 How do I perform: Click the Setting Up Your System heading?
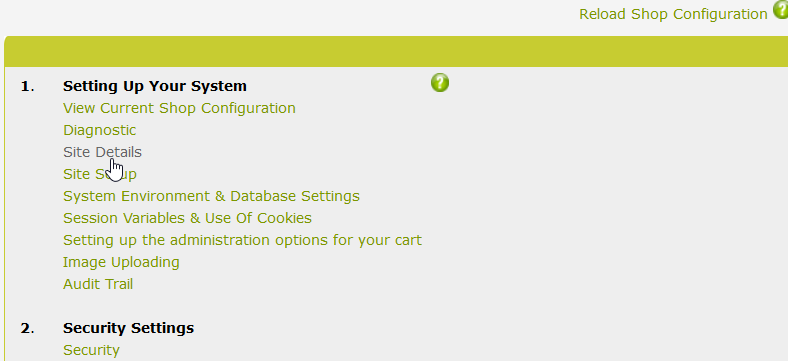(155, 86)
